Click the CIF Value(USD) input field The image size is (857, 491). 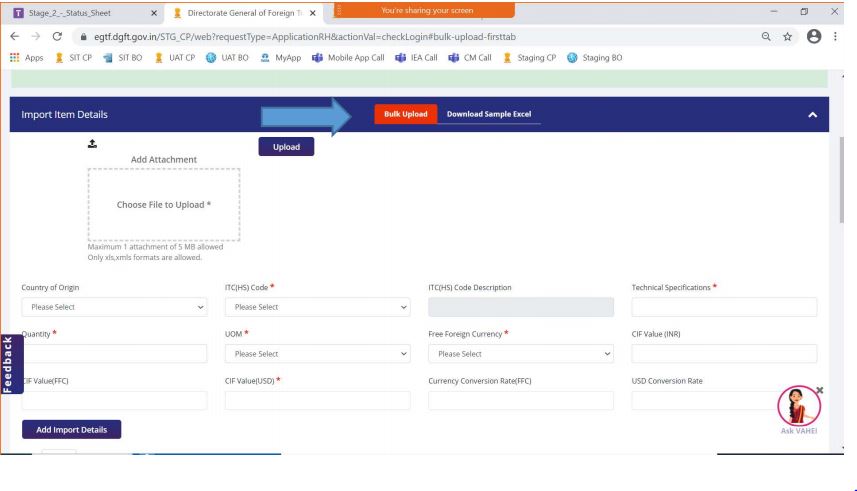[x=318, y=401]
